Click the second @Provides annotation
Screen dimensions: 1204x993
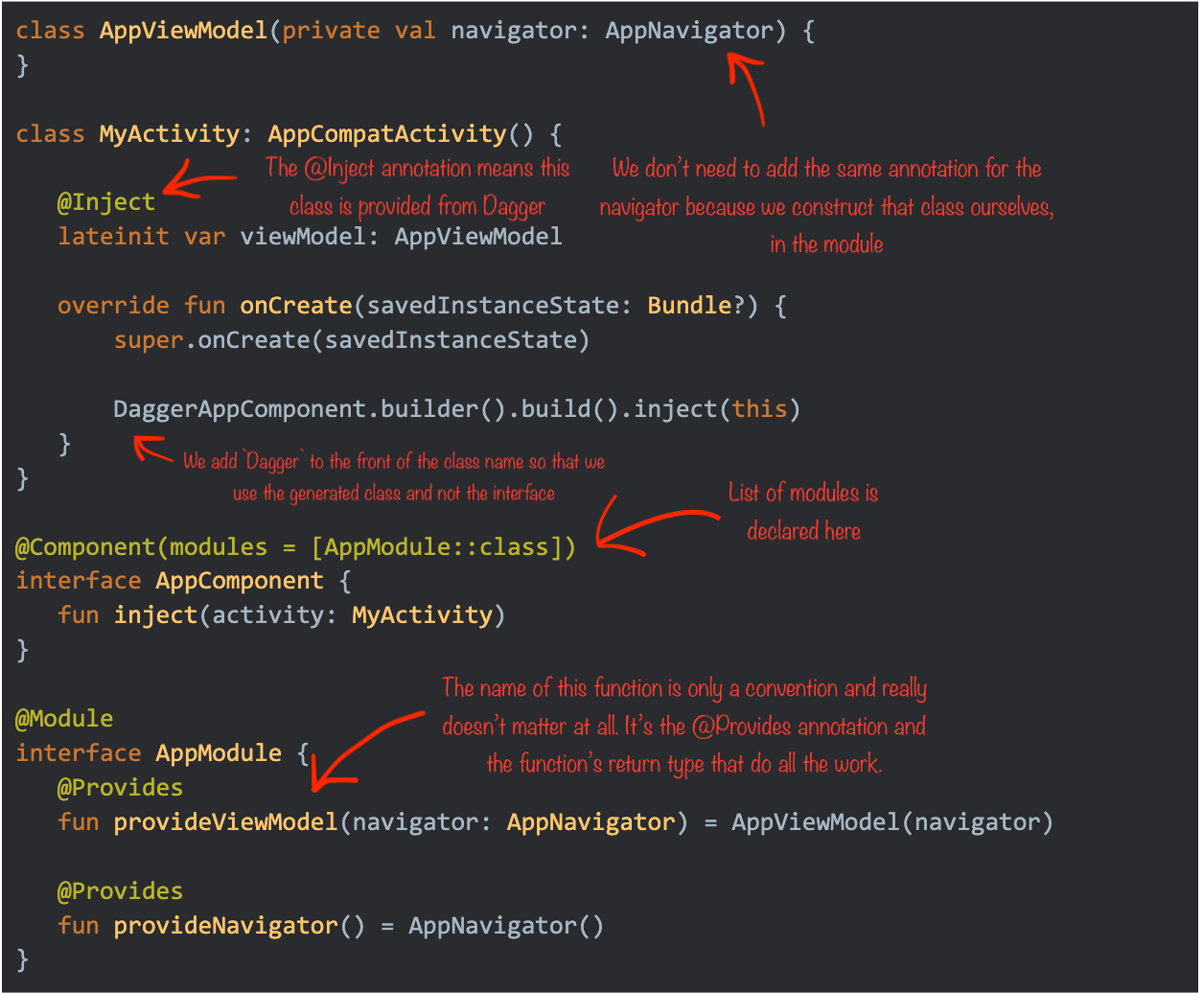coord(120,890)
